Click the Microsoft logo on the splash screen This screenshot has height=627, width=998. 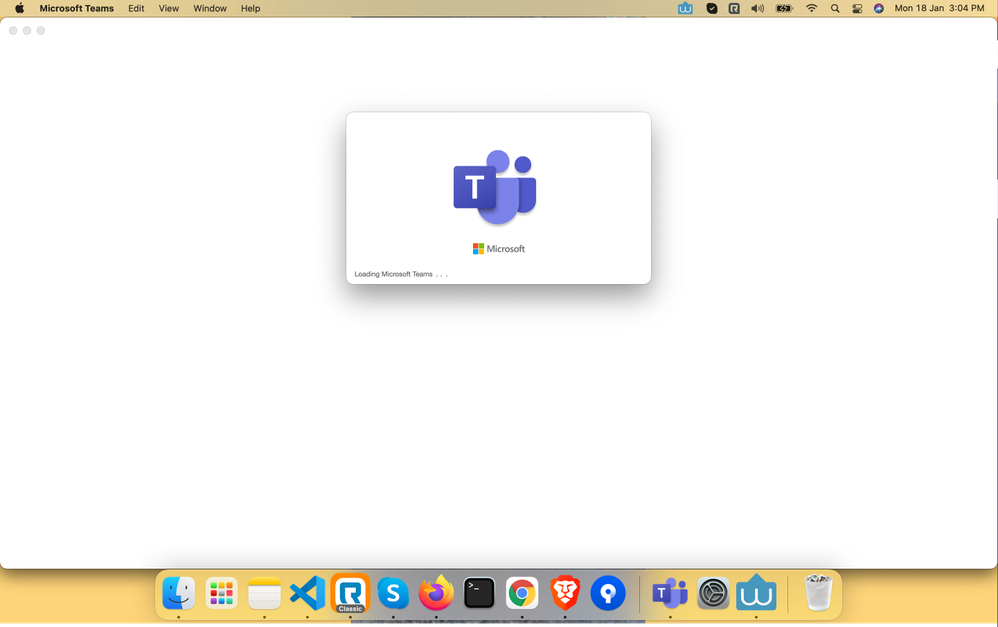pos(498,248)
